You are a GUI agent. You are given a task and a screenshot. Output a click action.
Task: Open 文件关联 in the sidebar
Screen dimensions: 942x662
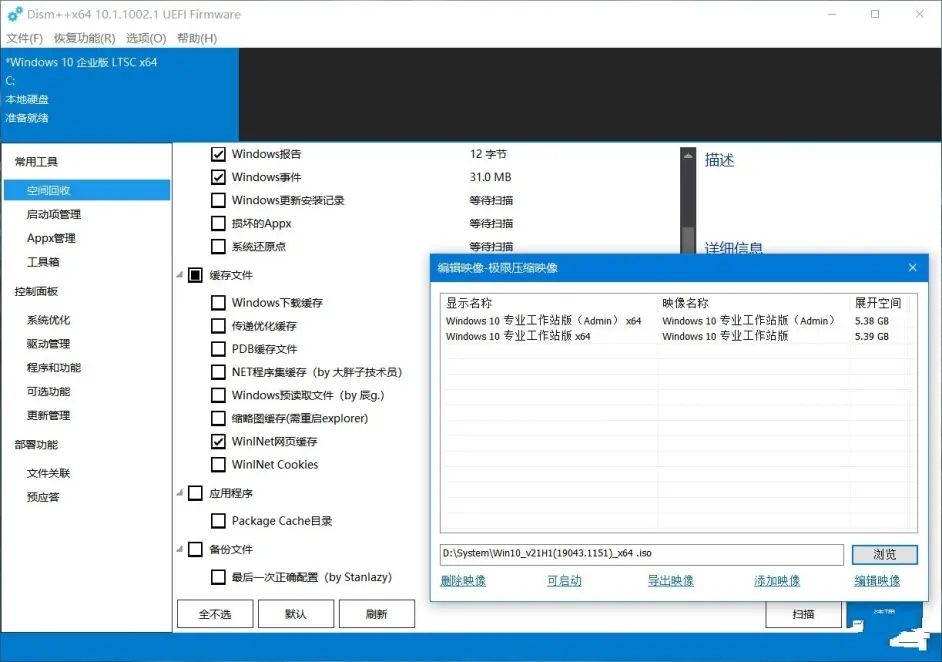click(x=48, y=473)
